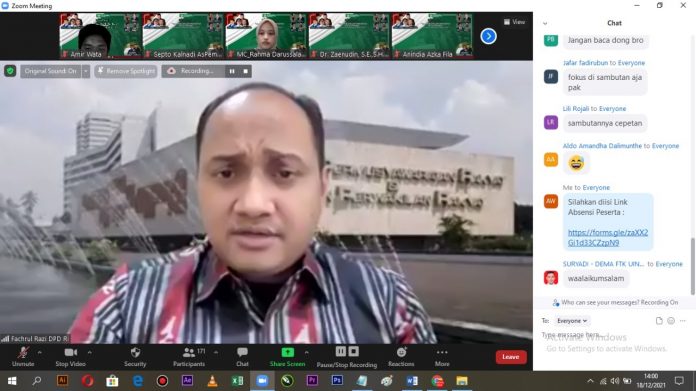Show next participants with blue arrow
The height and width of the screenshot is (391, 696).
[x=488, y=36]
